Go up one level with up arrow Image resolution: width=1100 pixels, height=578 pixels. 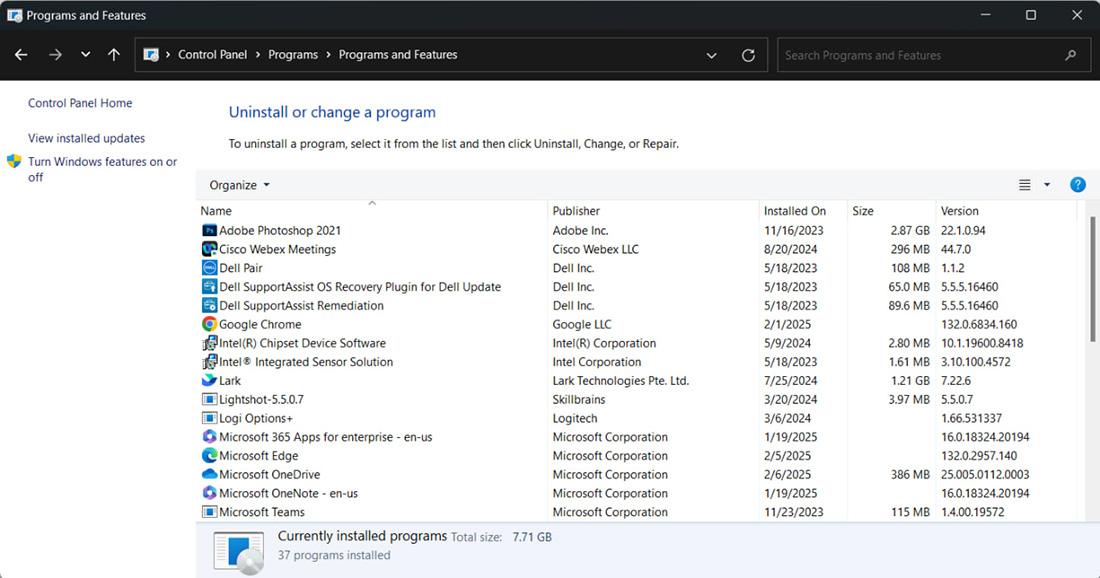click(114, 55)
